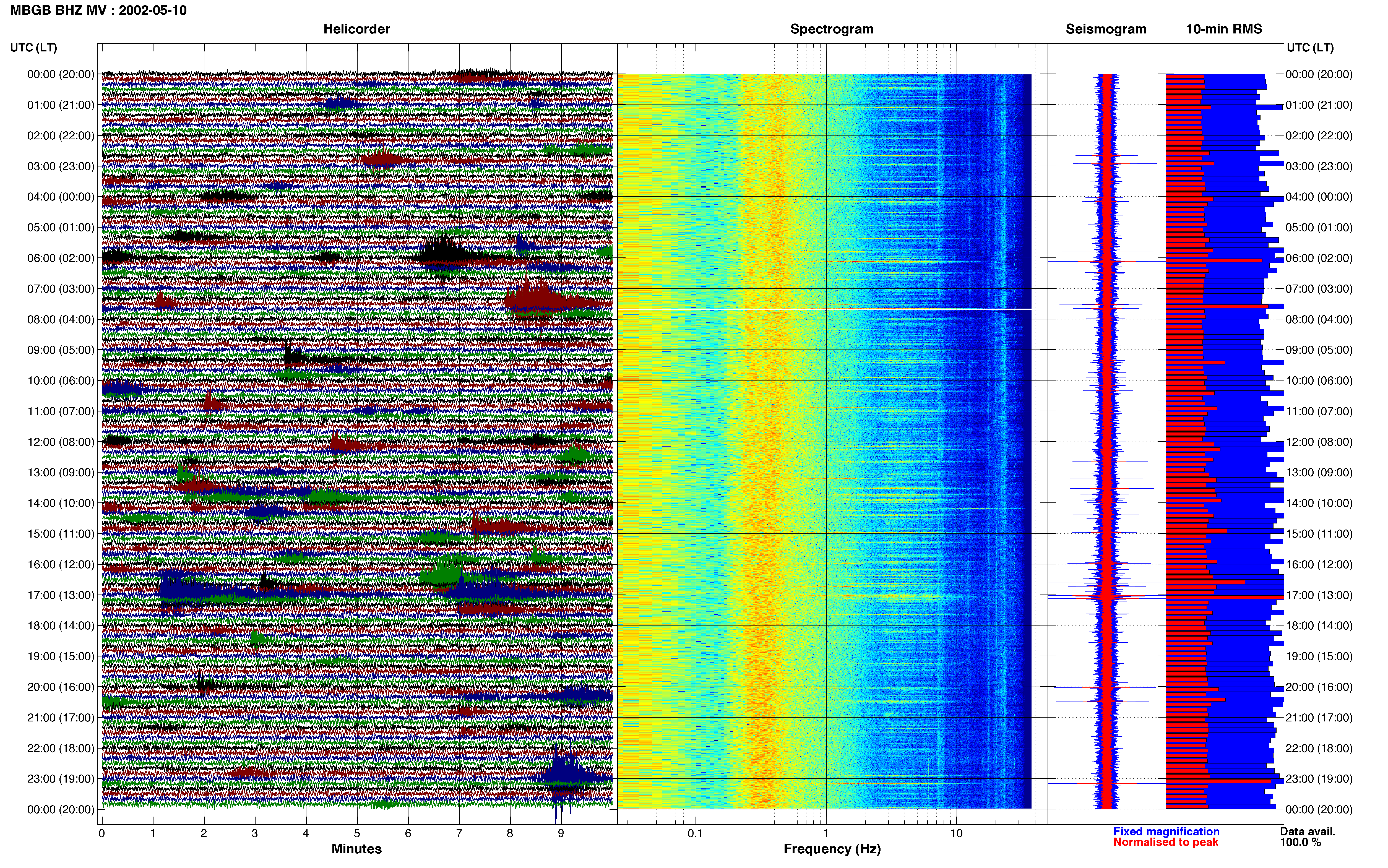Select the '10-min RMS' panel heading
Image resolution: width=1388 pixels, height=868 pixels.
(x=1224, y=29)
